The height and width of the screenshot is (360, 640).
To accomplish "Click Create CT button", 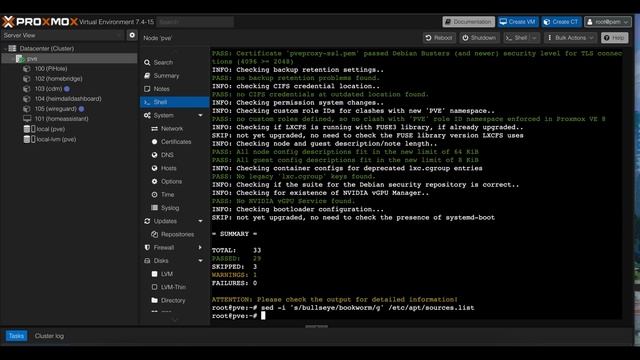I will click(x=561, y=22).
